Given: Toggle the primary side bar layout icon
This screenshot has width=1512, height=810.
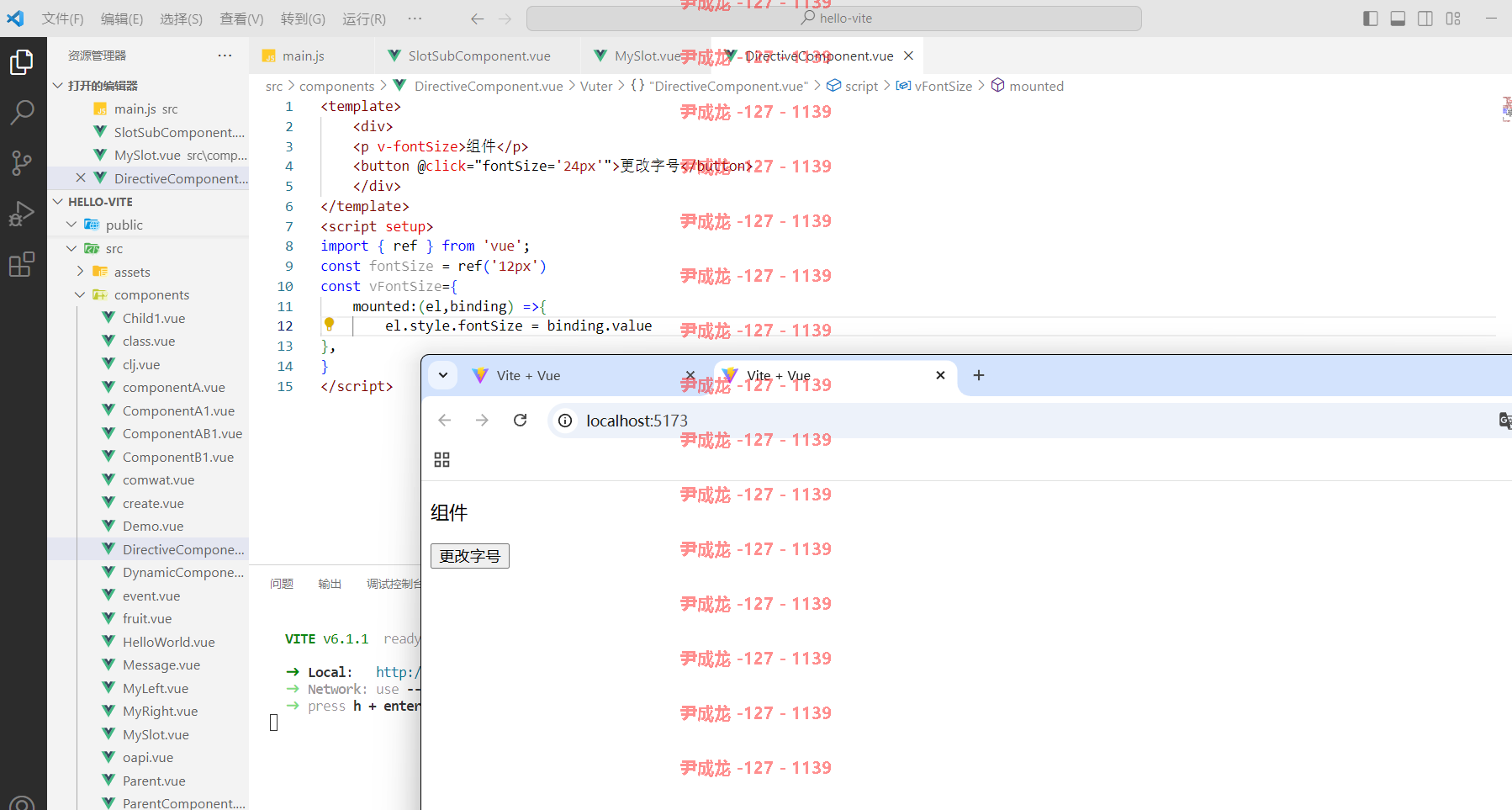Looking at the screenshot, I should [1371, 19].
